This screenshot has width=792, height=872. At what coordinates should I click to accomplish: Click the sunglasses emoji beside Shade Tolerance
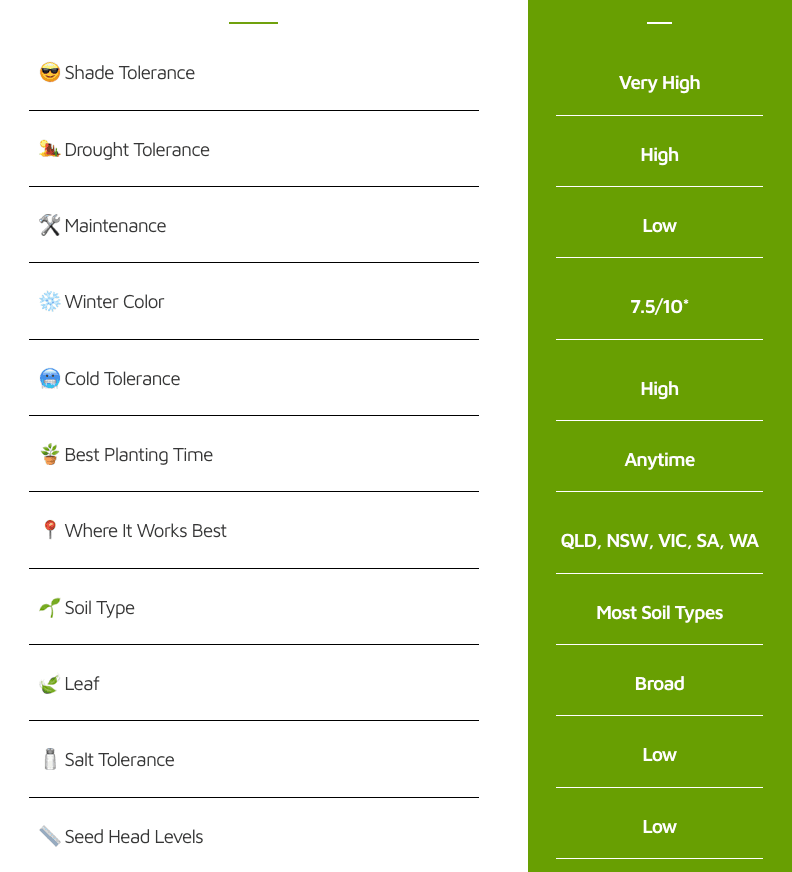click(49, 73)
